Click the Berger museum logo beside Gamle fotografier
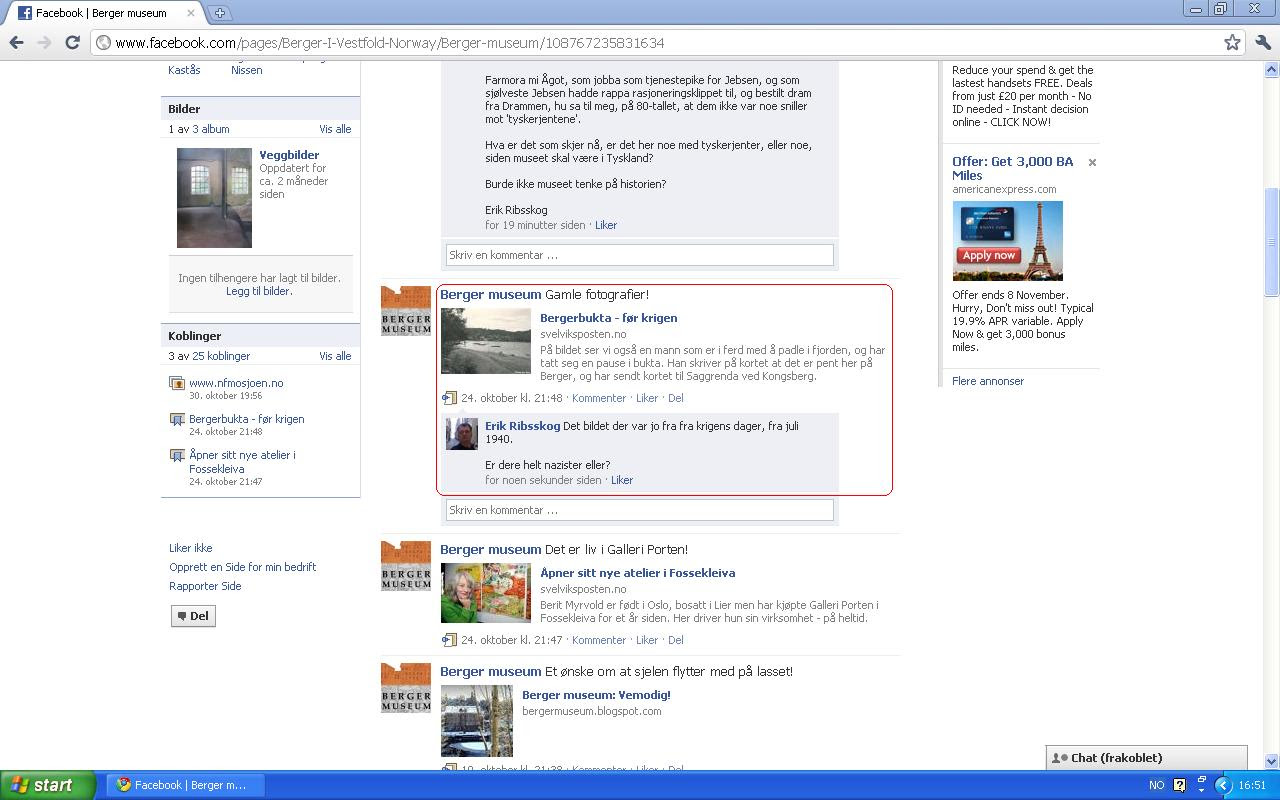This screenshot has height=800, width=1280. click(x=406, y=311)
